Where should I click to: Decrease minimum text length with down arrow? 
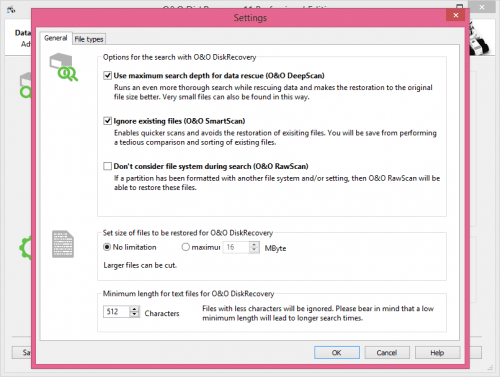click(134, 315)
